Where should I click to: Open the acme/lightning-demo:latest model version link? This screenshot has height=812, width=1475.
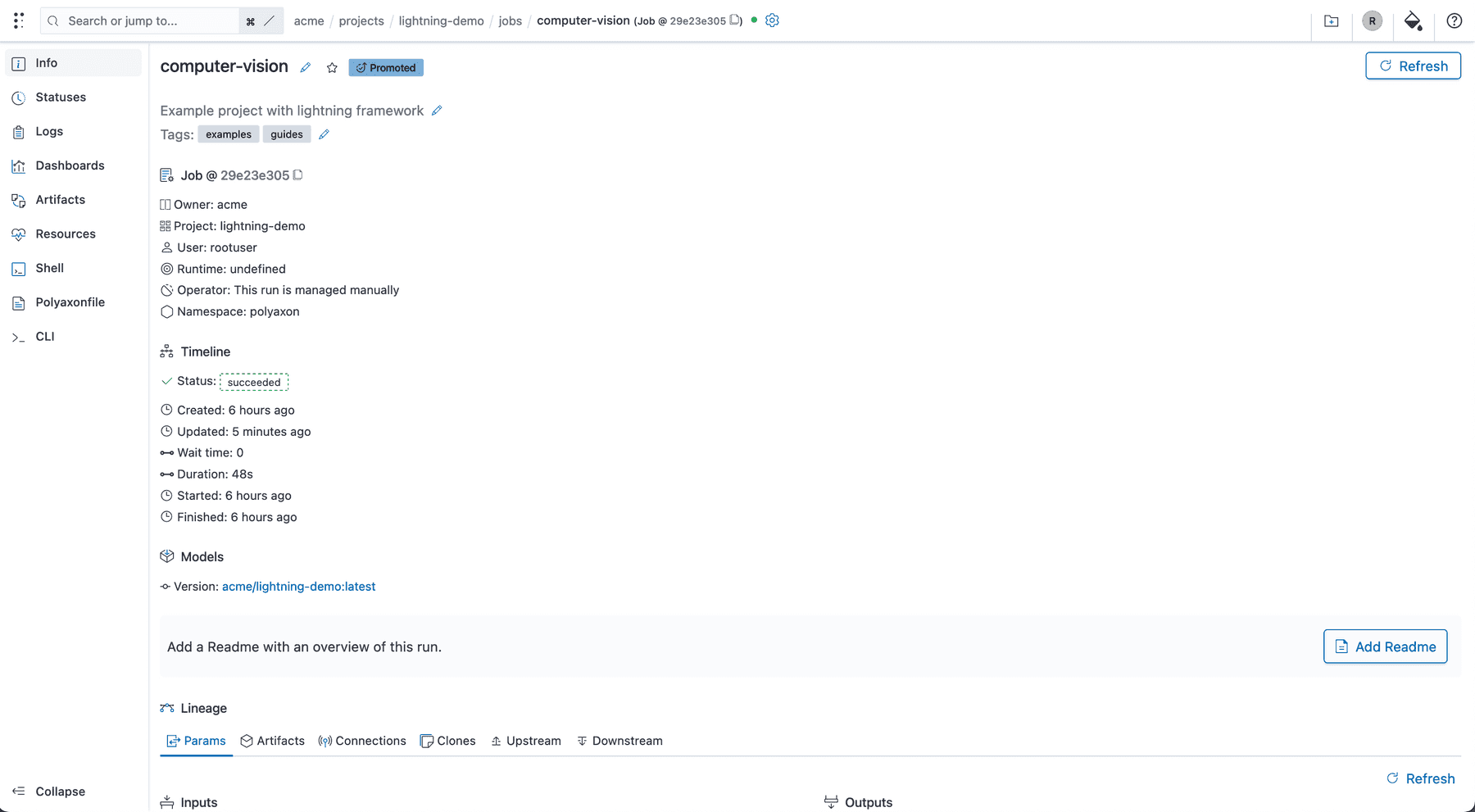298,586
